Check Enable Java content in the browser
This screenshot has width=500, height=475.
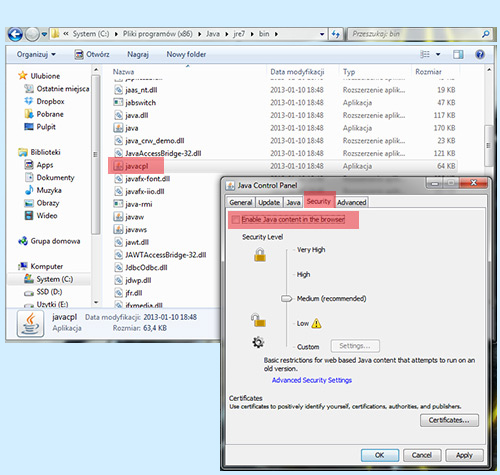point(236,219)
